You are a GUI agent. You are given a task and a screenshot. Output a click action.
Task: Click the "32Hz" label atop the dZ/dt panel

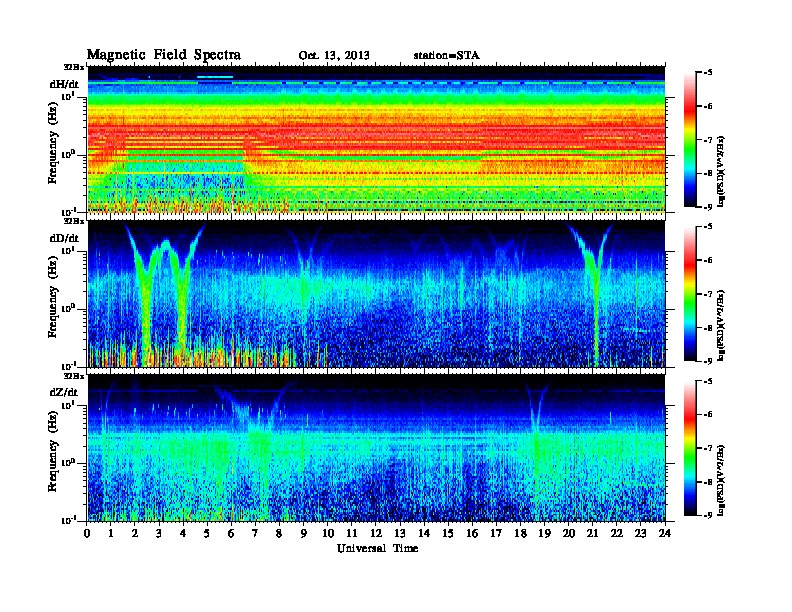click(74, 376)
